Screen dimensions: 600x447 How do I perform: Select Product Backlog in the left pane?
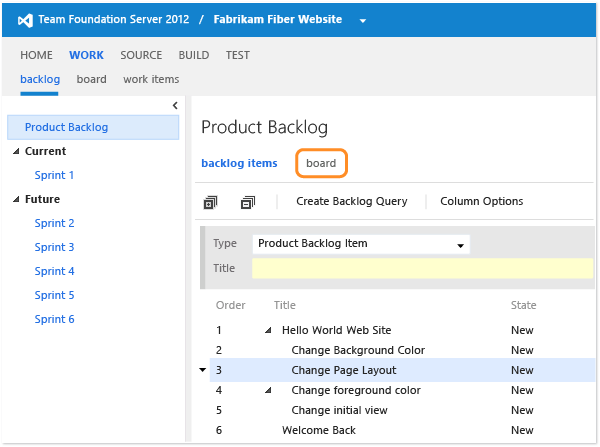pos(93,127)
